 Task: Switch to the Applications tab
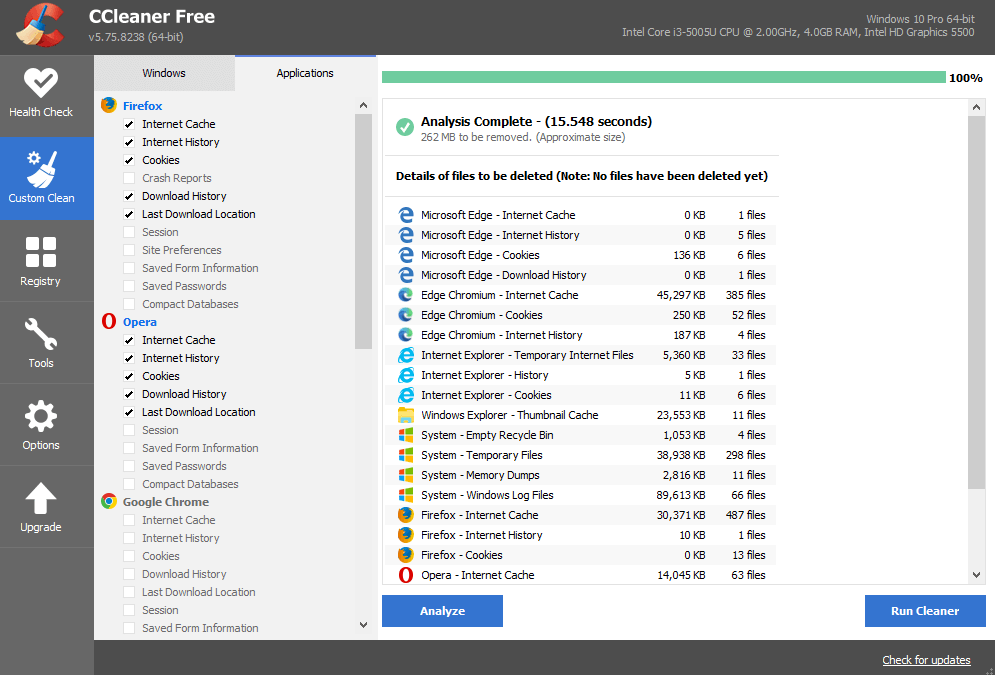(x=305, y=73)
